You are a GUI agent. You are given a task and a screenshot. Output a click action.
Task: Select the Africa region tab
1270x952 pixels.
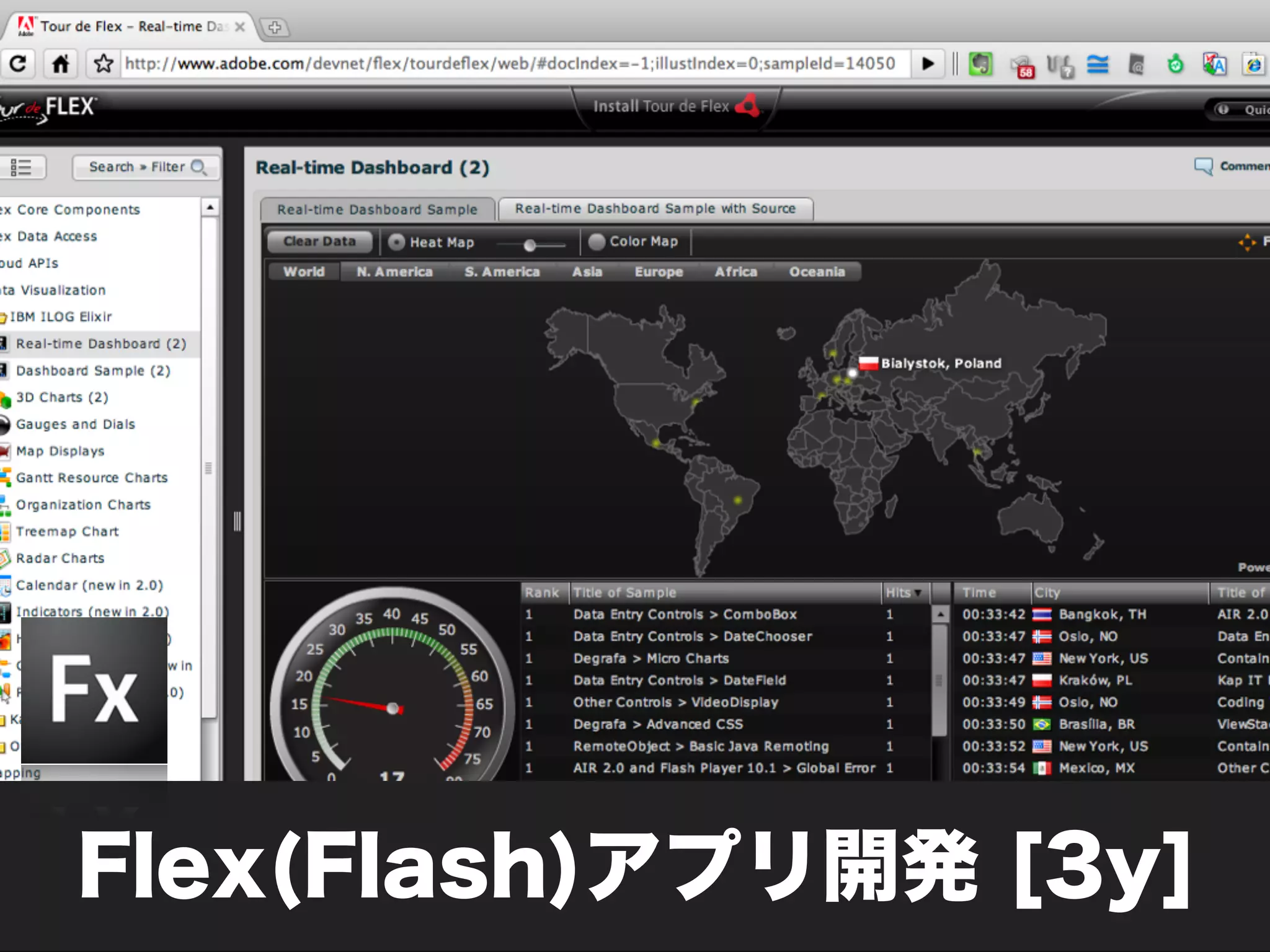pos(736,271)
